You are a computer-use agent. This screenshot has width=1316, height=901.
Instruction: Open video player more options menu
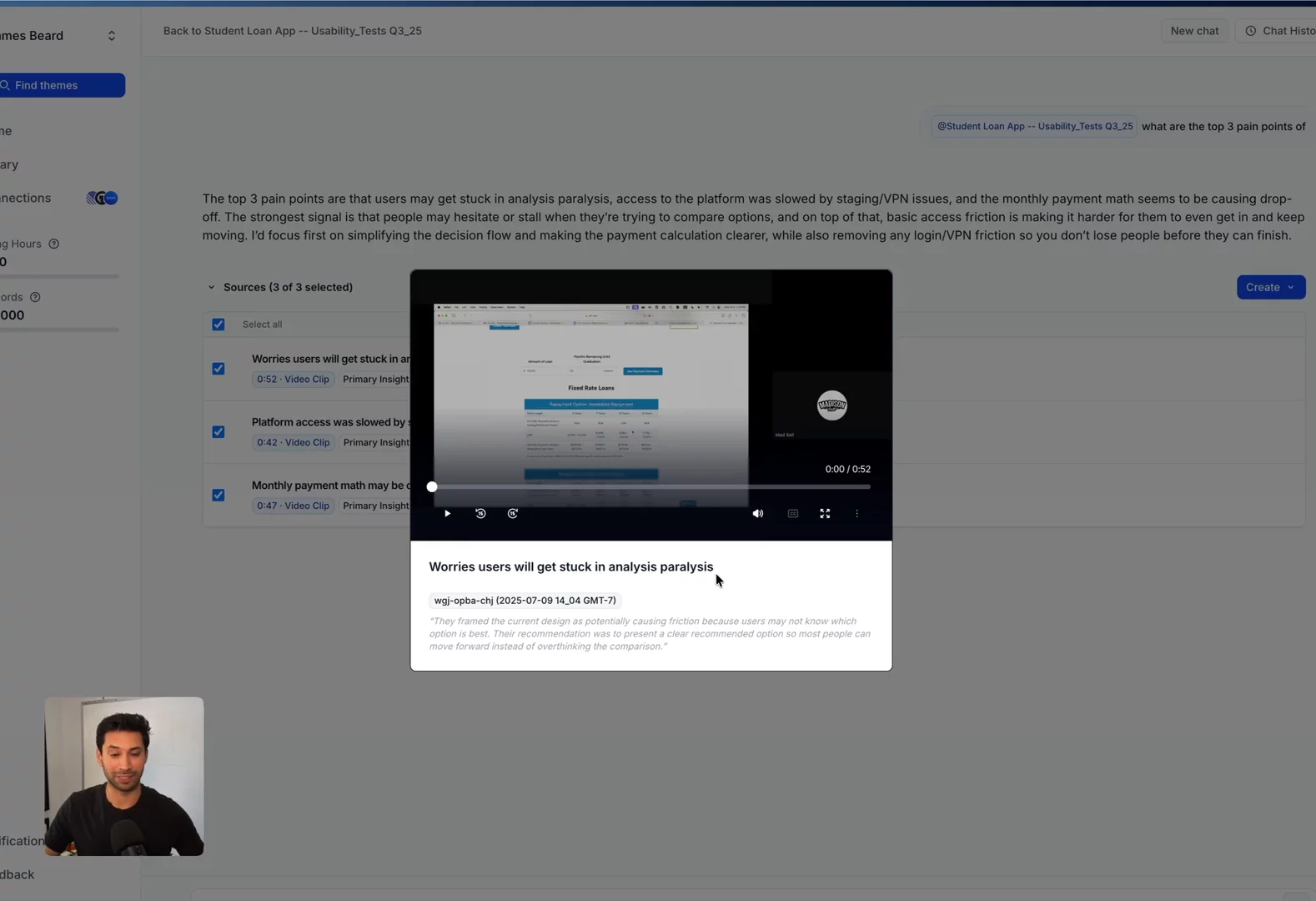click(856, 514)
